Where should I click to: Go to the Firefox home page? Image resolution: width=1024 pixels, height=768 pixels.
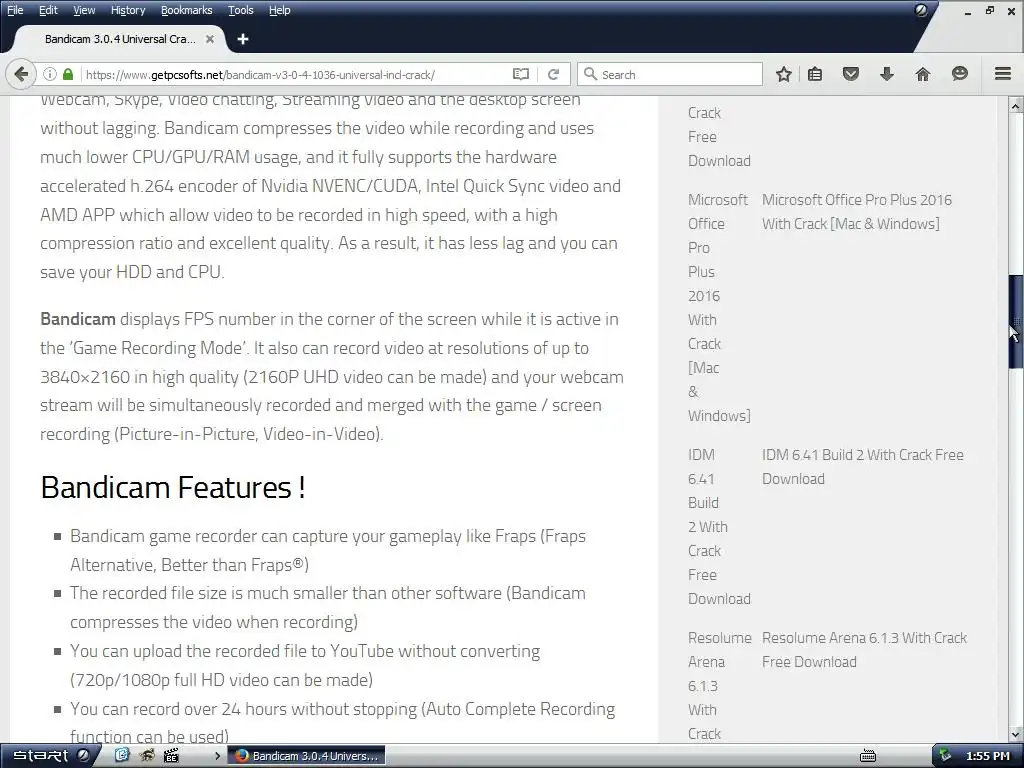tap(922, 74)
